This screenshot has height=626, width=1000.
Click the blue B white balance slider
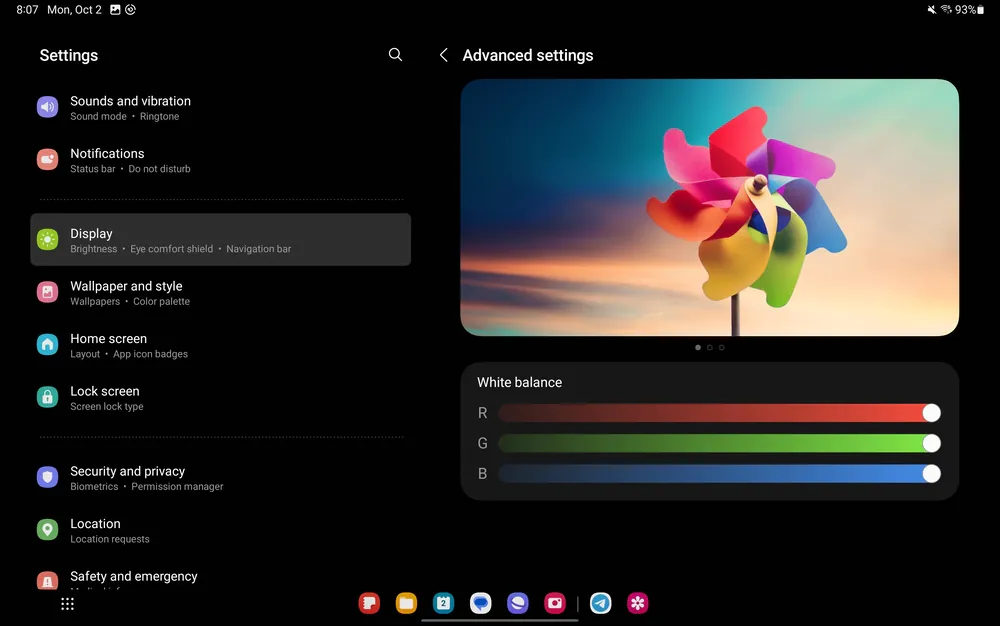point(719,474)
